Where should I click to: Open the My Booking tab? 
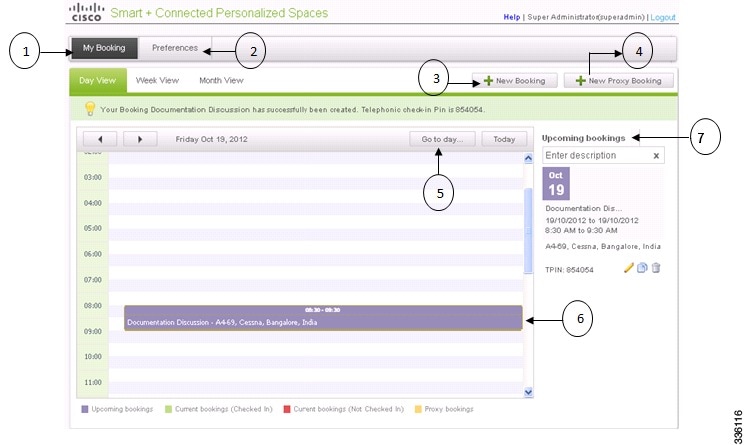coord(104,48)
